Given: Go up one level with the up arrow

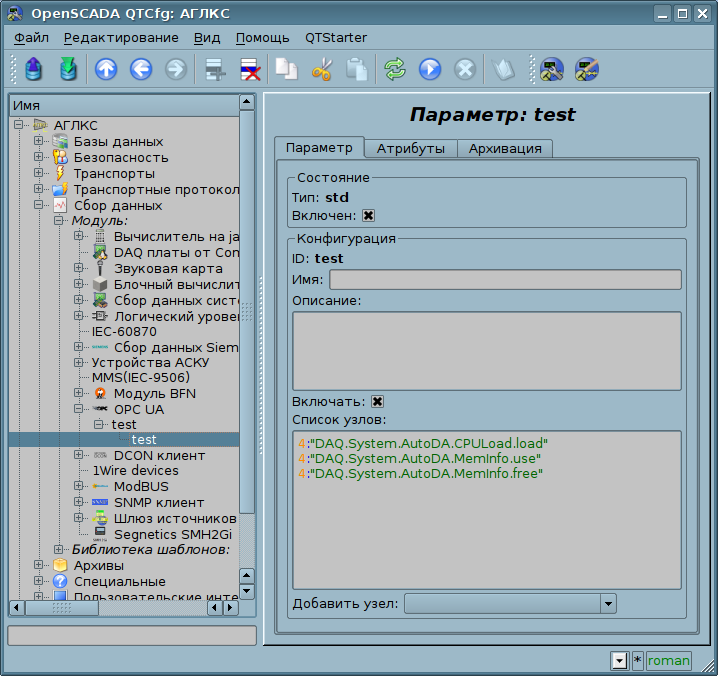Looking at the screenshot, I should 106,69.
